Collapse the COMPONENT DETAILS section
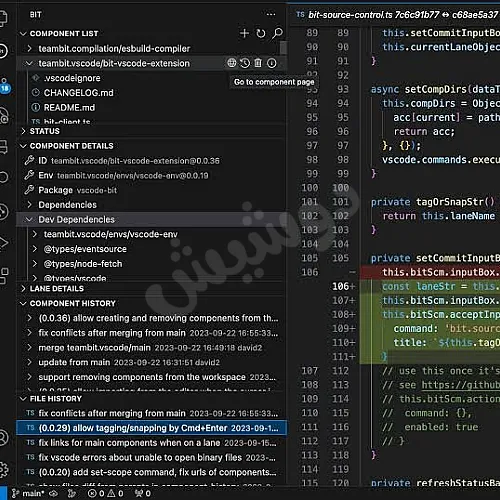 coord(23,146)
